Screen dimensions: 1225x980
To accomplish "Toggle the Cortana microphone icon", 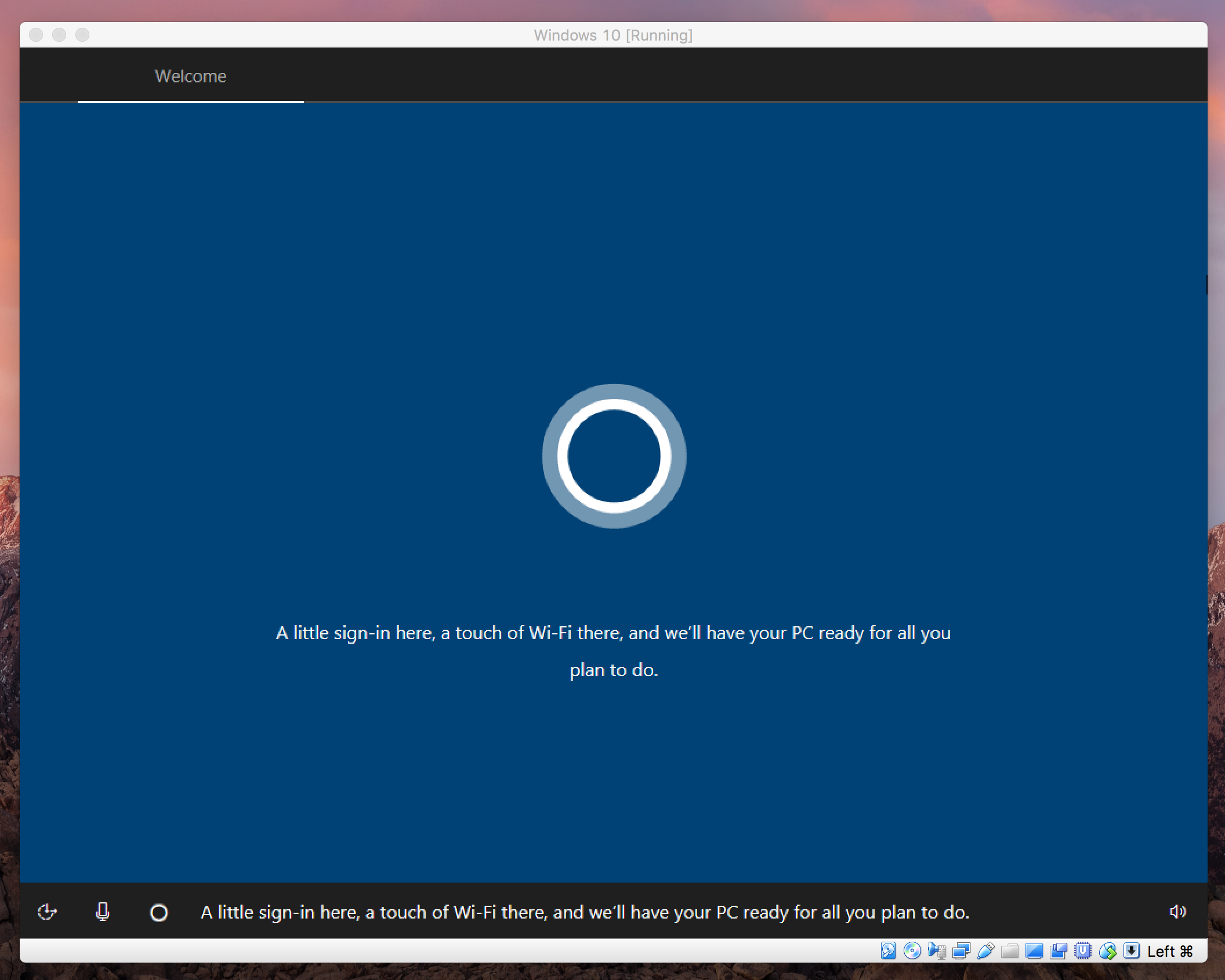I will [103, 912].
